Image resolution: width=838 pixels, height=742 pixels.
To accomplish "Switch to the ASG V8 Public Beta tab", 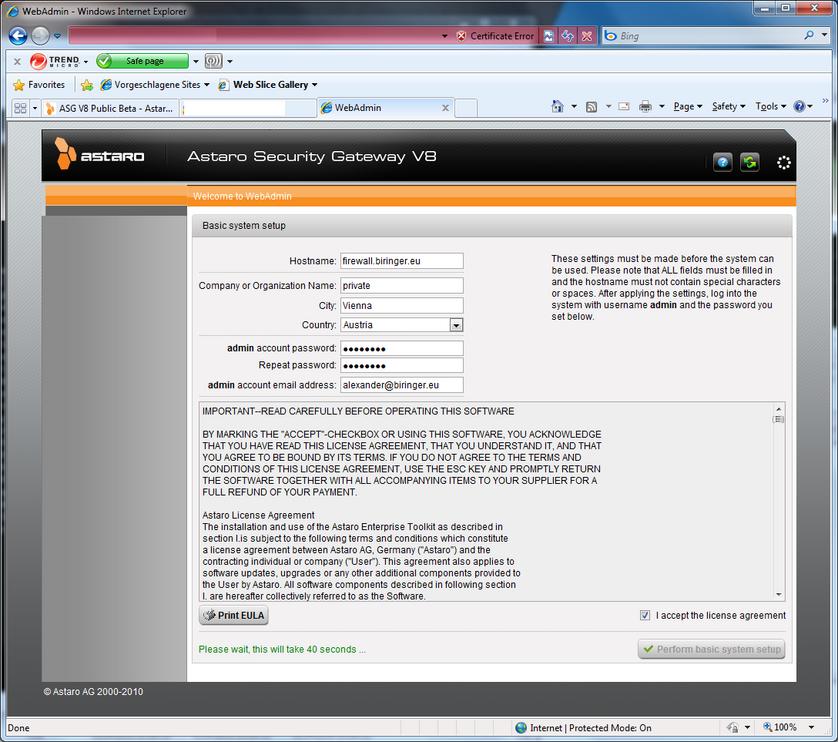I will click(x=110, y=108).
